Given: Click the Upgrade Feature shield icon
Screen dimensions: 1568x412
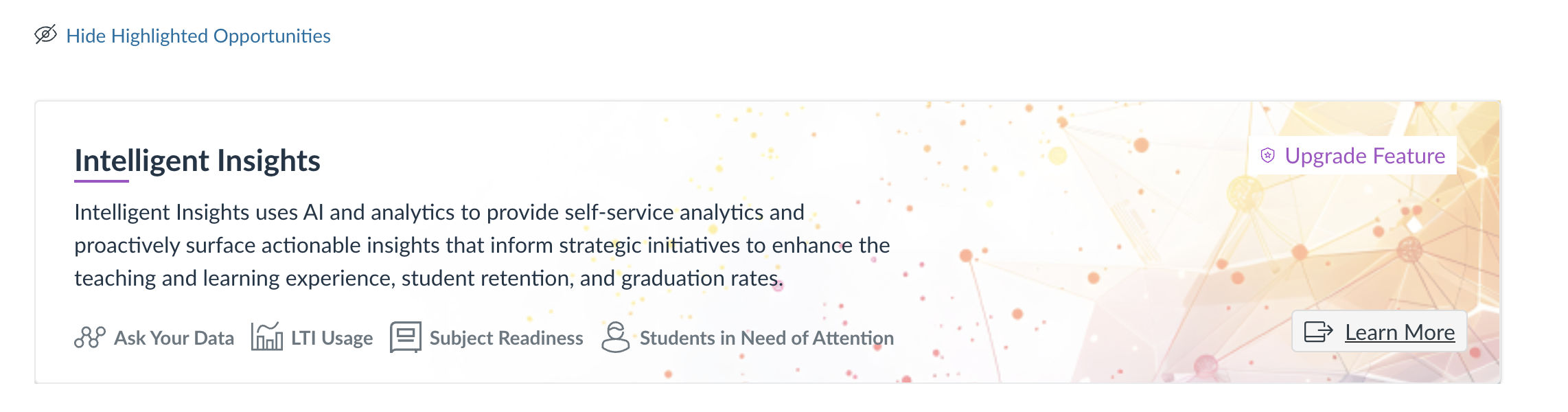Looking at the screenshot, I should [1267, 156].
